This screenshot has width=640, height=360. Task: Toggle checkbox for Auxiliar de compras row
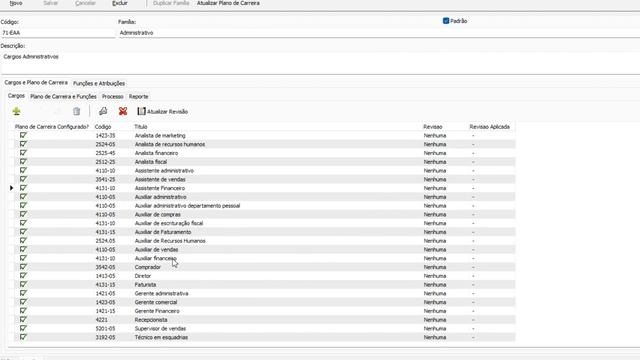(23, 214)
